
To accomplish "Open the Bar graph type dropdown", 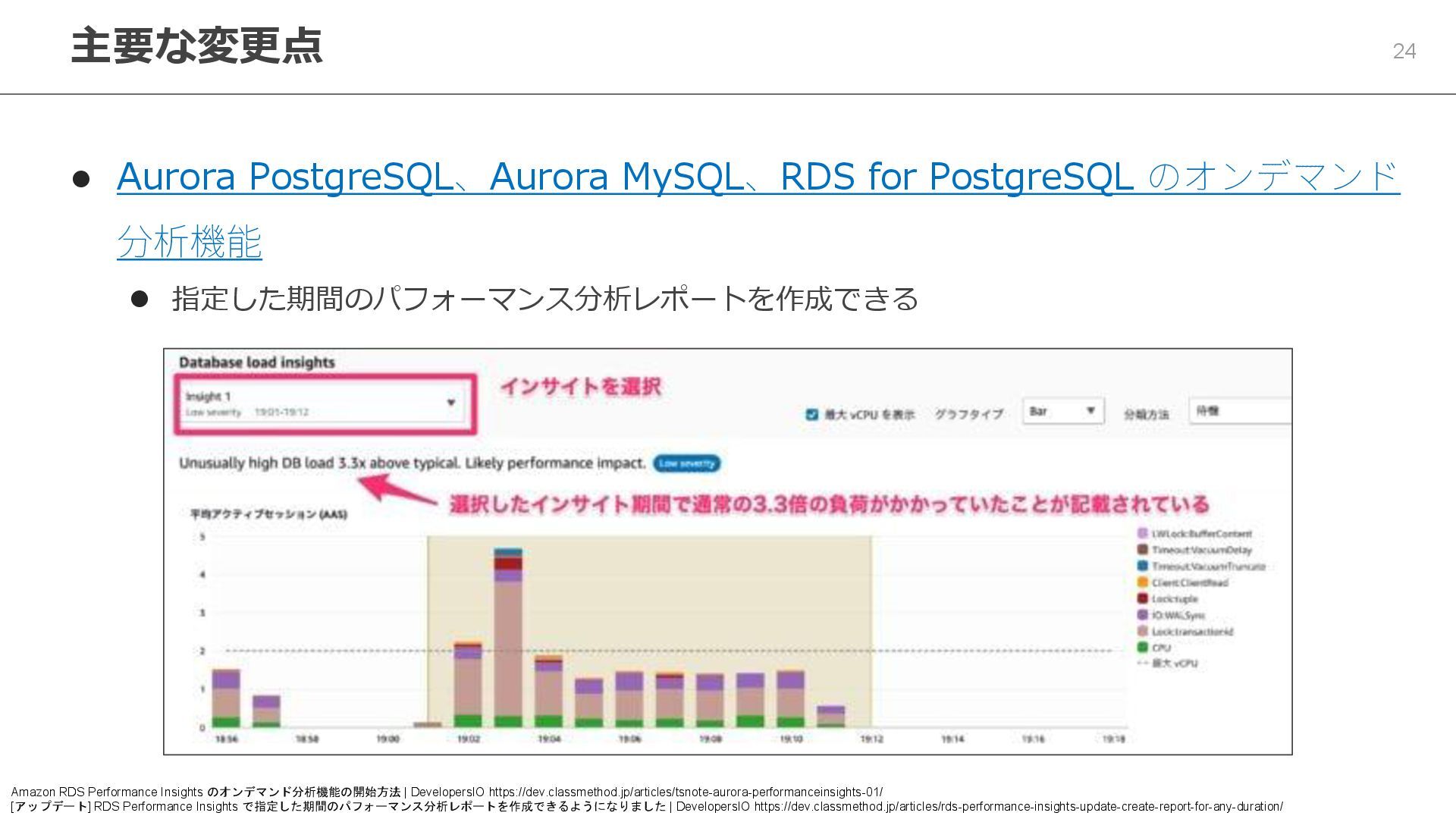I will tap(1062, 411).
